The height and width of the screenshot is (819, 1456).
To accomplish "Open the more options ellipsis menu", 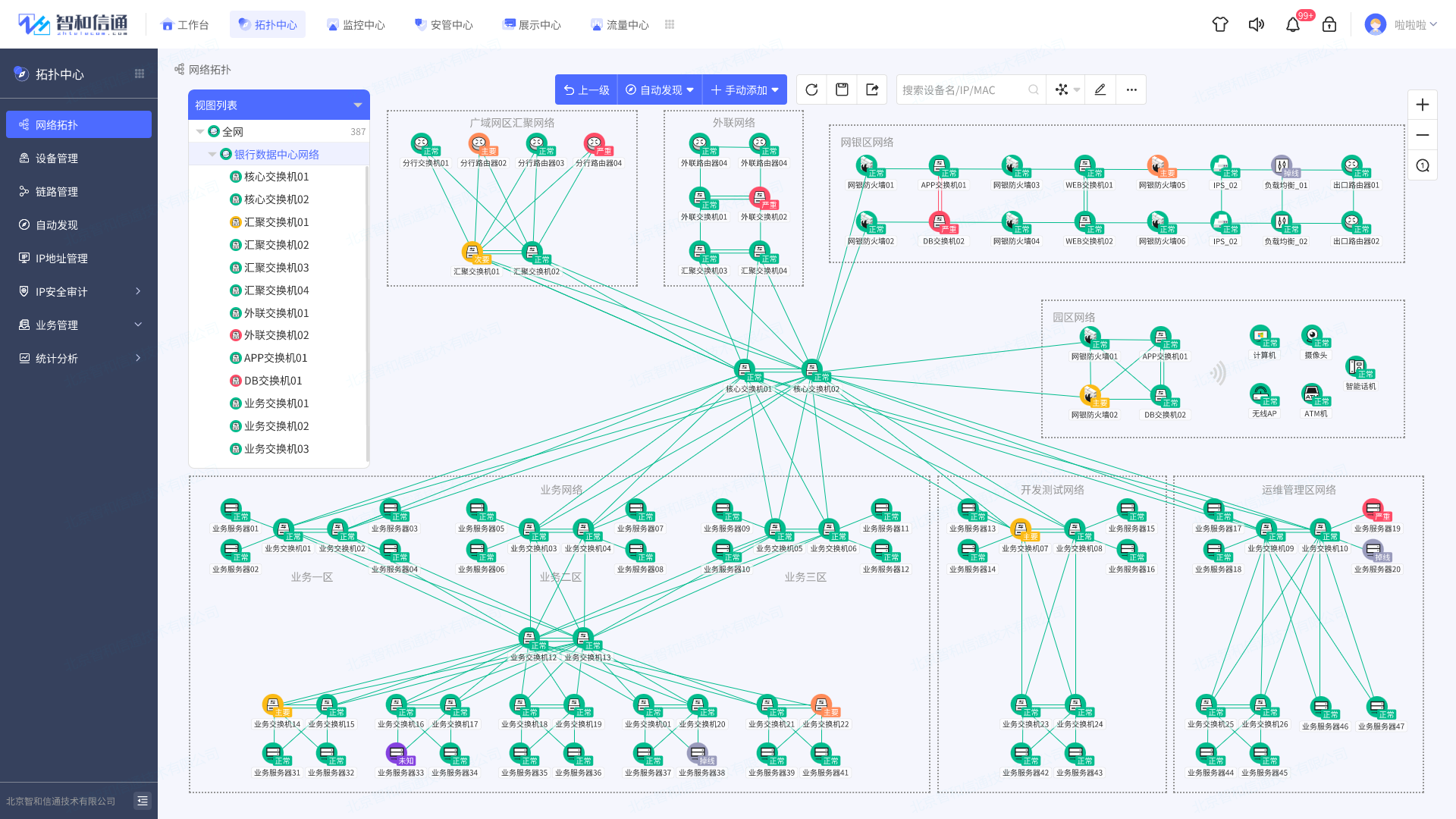I will point(1131,89).
